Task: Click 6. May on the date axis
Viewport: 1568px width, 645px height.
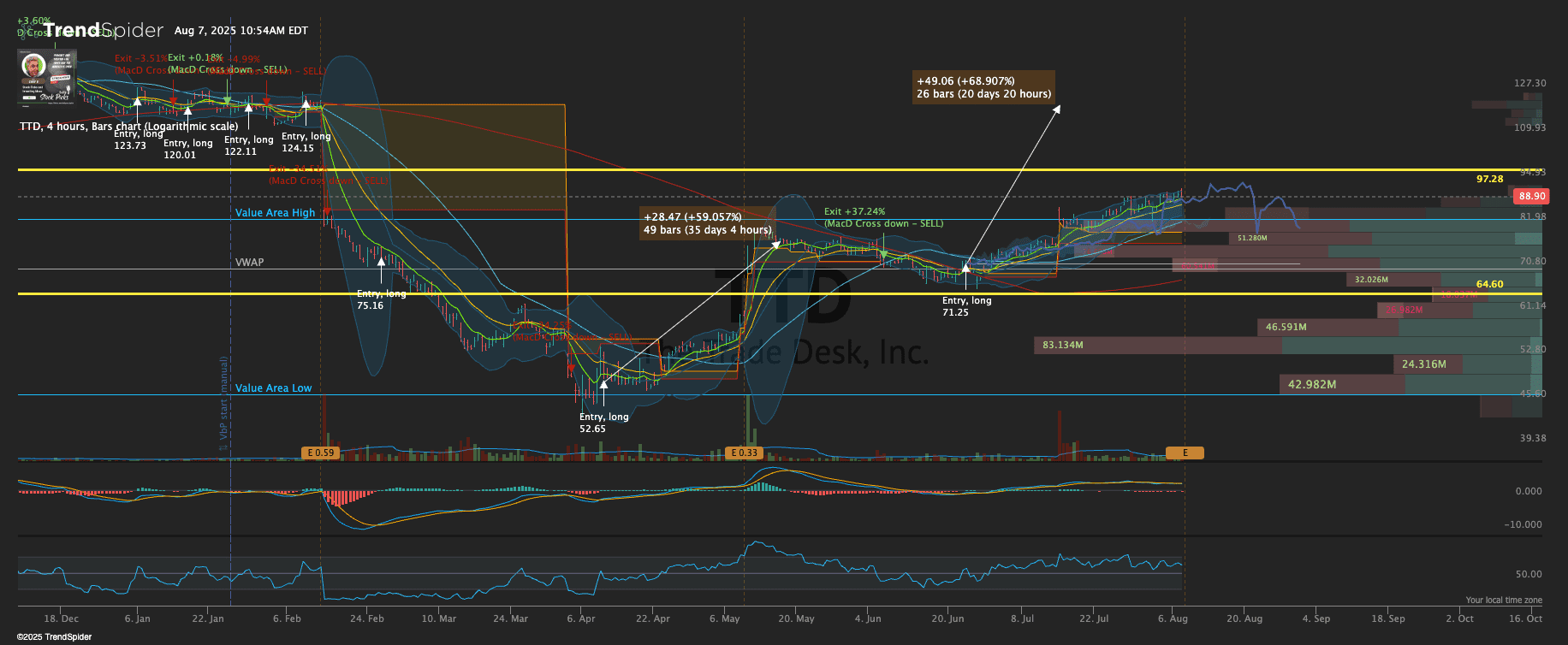Action: (724, 618)
